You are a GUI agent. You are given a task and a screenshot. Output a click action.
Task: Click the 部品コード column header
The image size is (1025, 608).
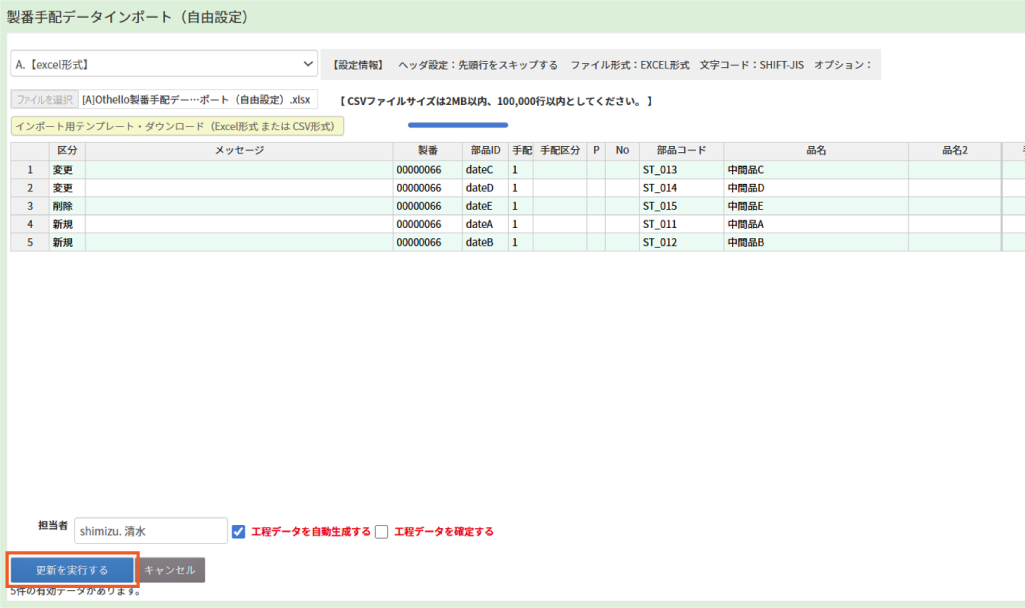coord(681,151)
